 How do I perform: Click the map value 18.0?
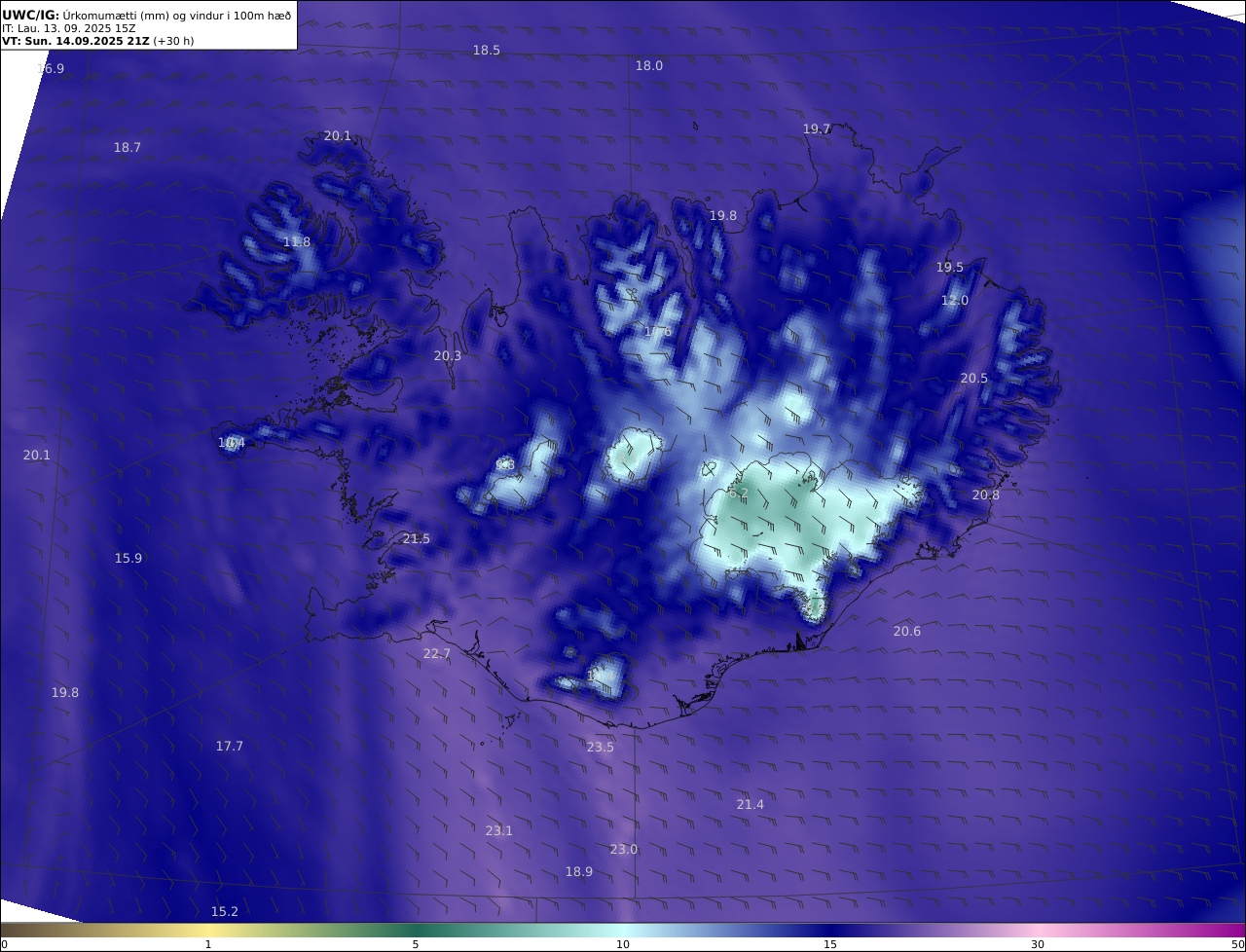click(649, 66)
